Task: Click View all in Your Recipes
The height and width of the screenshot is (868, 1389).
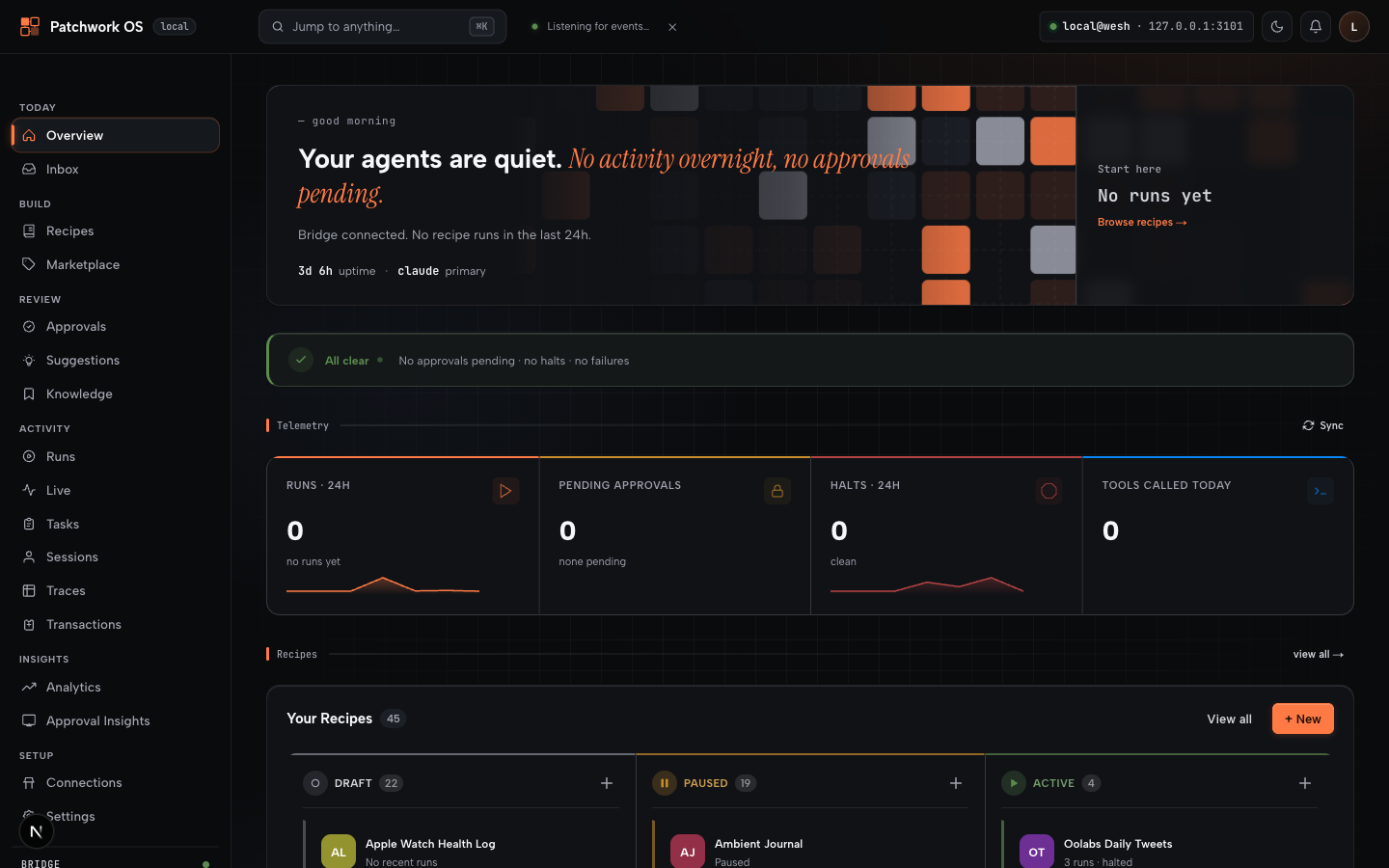Action: pyautogui.click(x=1229, y=719)
